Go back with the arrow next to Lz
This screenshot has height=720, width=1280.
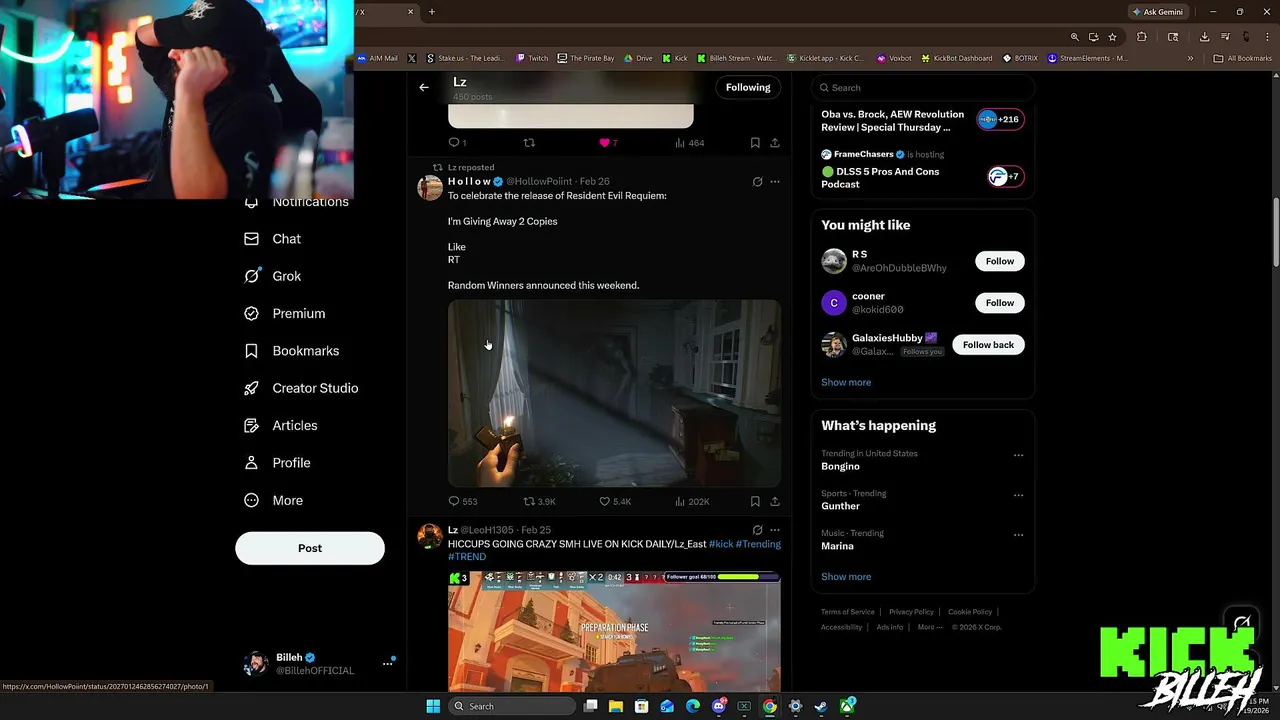click(424, 87)
